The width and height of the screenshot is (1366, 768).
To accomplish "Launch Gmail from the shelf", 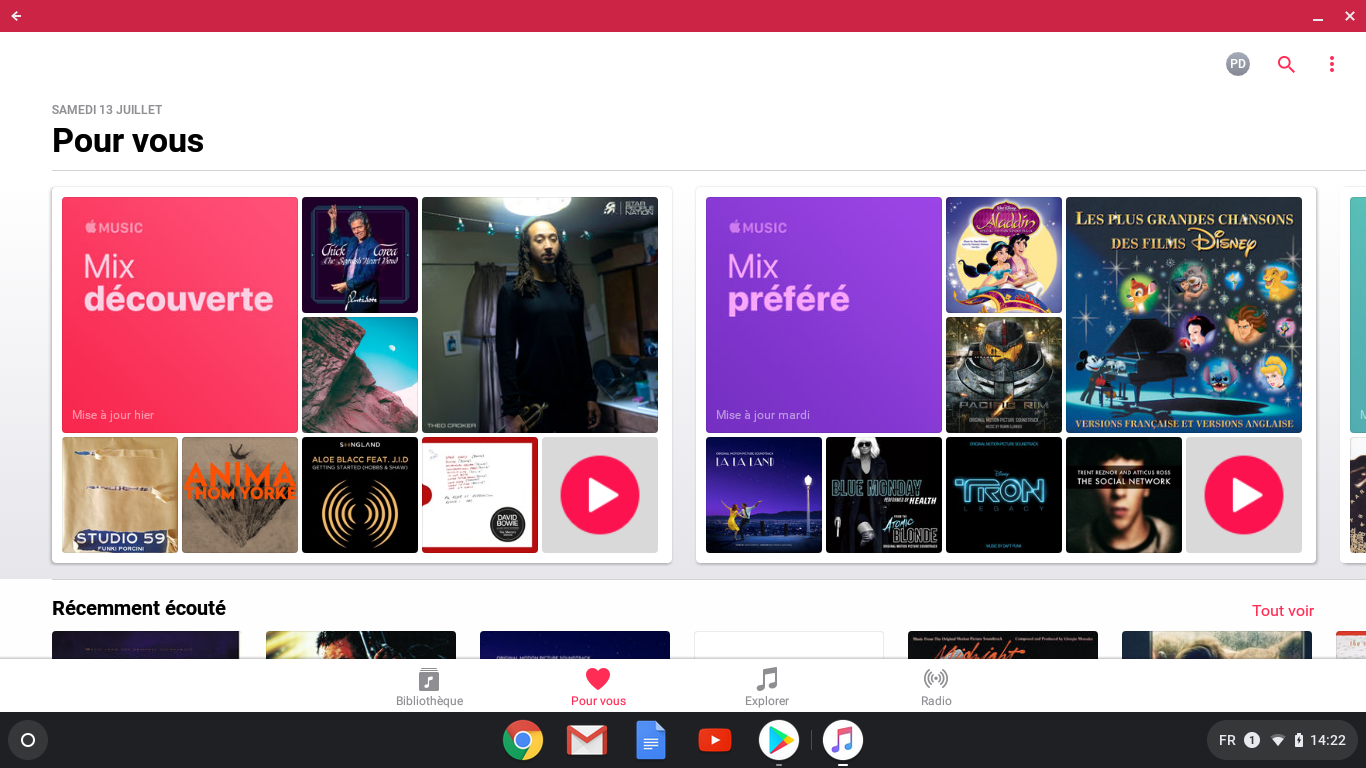I will click(587, 740).
